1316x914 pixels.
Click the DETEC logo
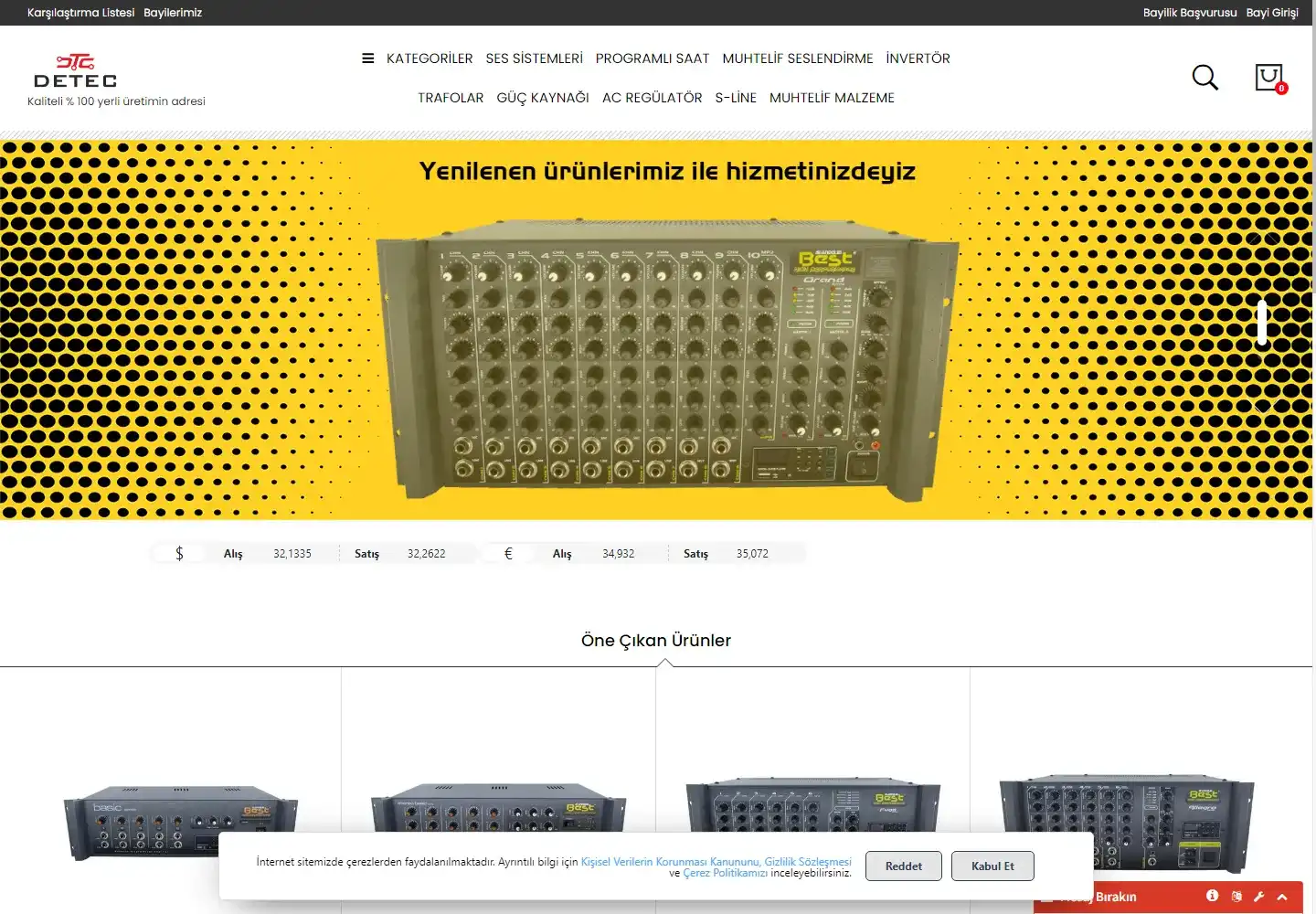click(75, 71)
